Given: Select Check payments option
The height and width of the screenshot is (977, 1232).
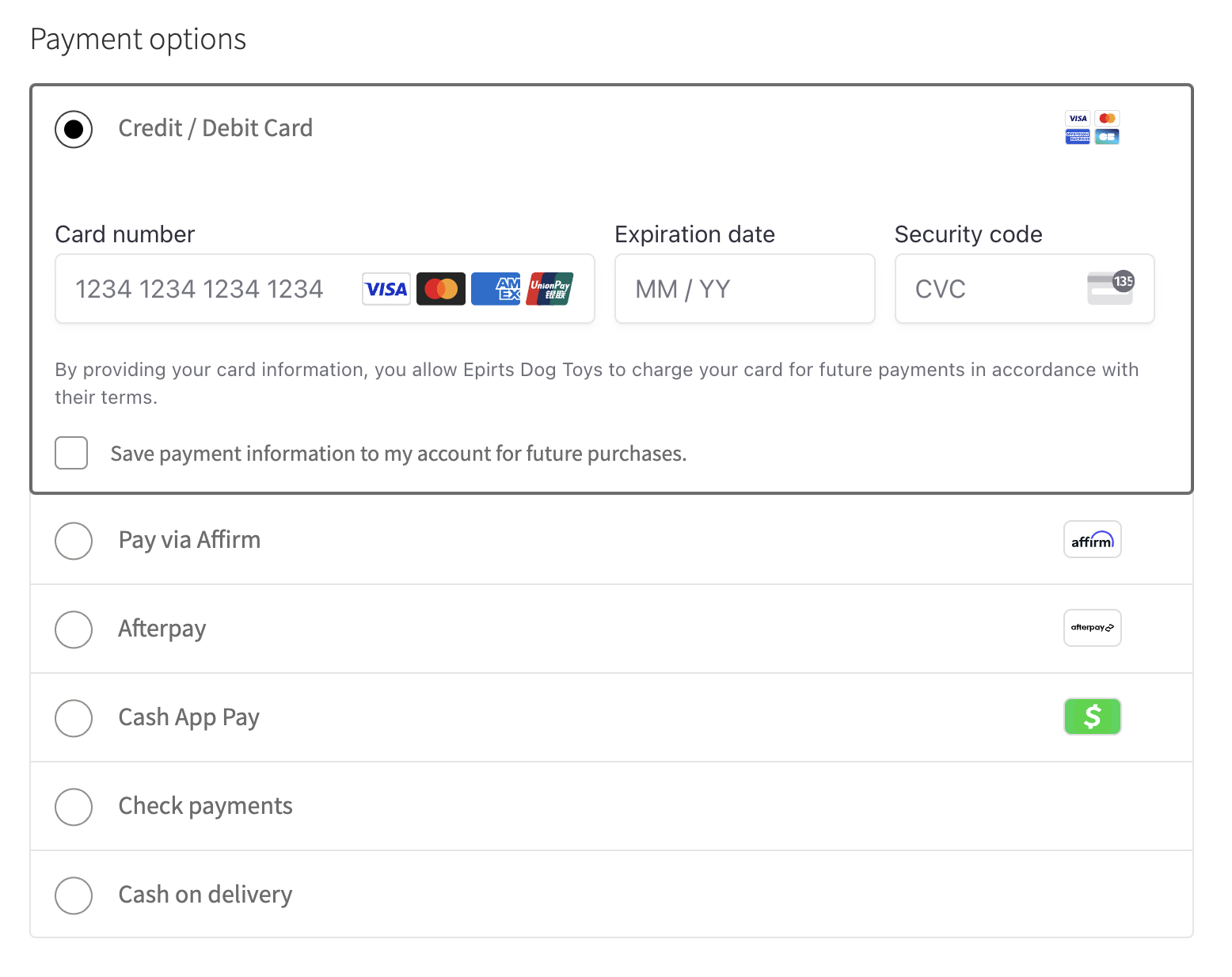Looking at the screenshot, I should pos(73,807).
